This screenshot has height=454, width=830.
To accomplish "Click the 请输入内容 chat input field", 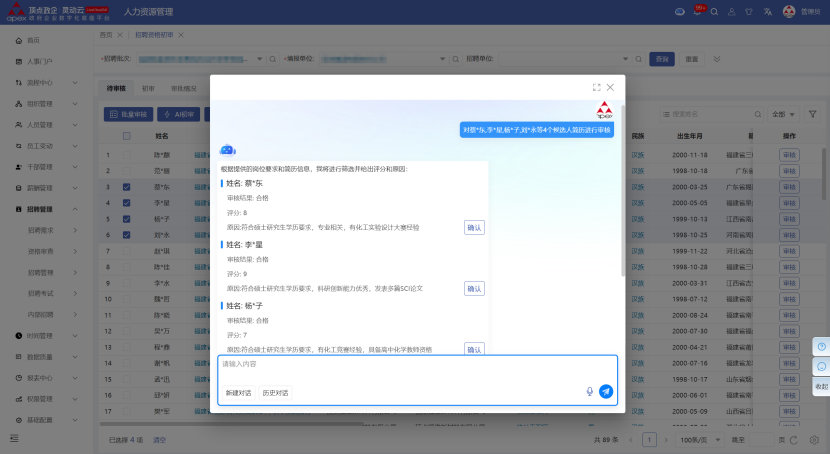I will [400, 365].
